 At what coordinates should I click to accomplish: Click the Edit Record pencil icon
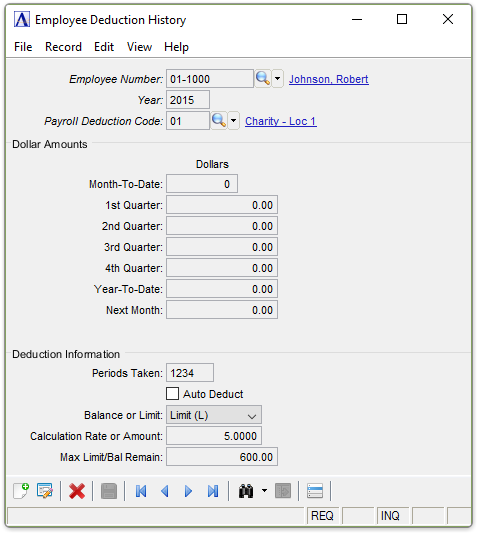45,491
